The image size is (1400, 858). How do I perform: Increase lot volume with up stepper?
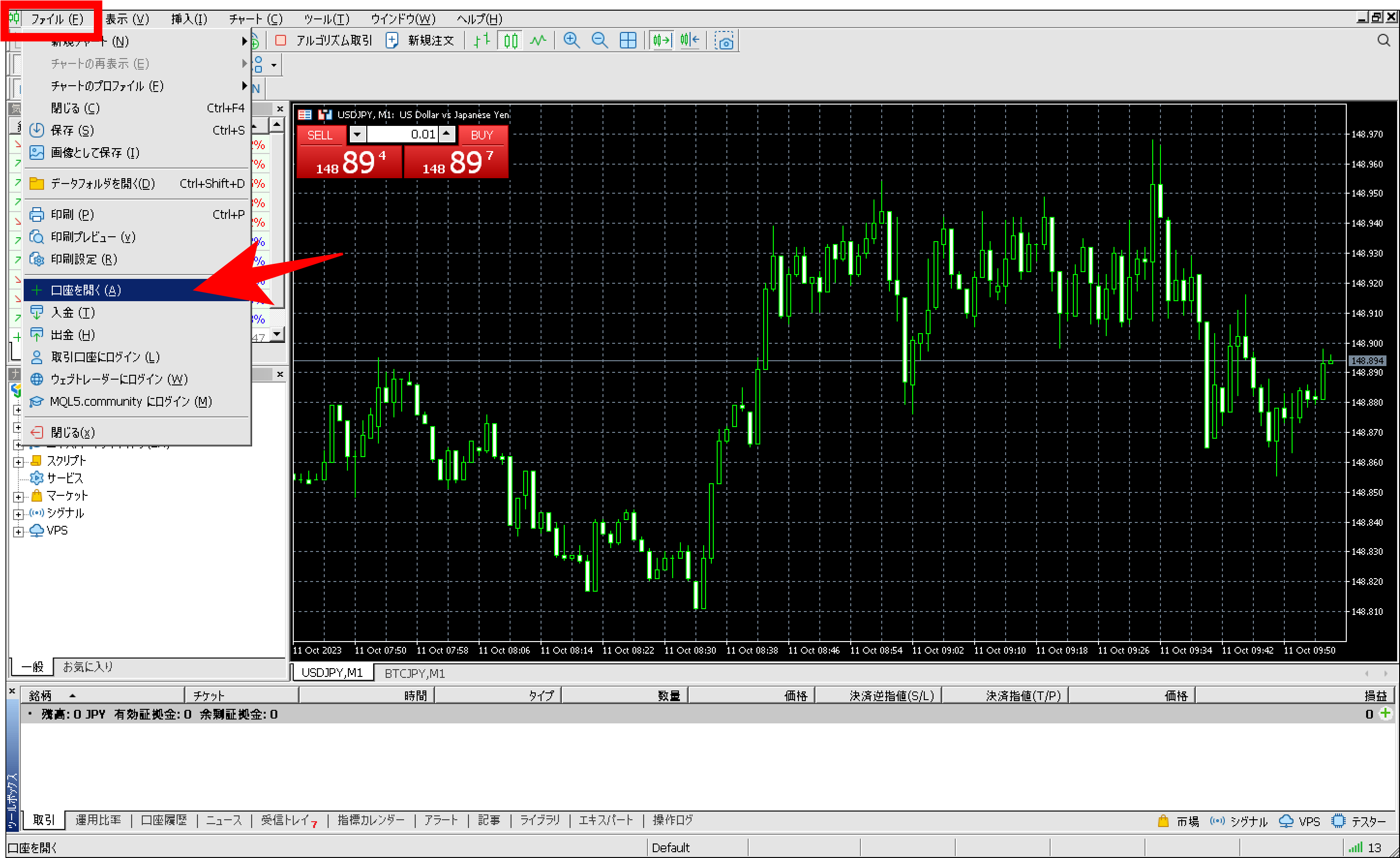coord(447,133)
